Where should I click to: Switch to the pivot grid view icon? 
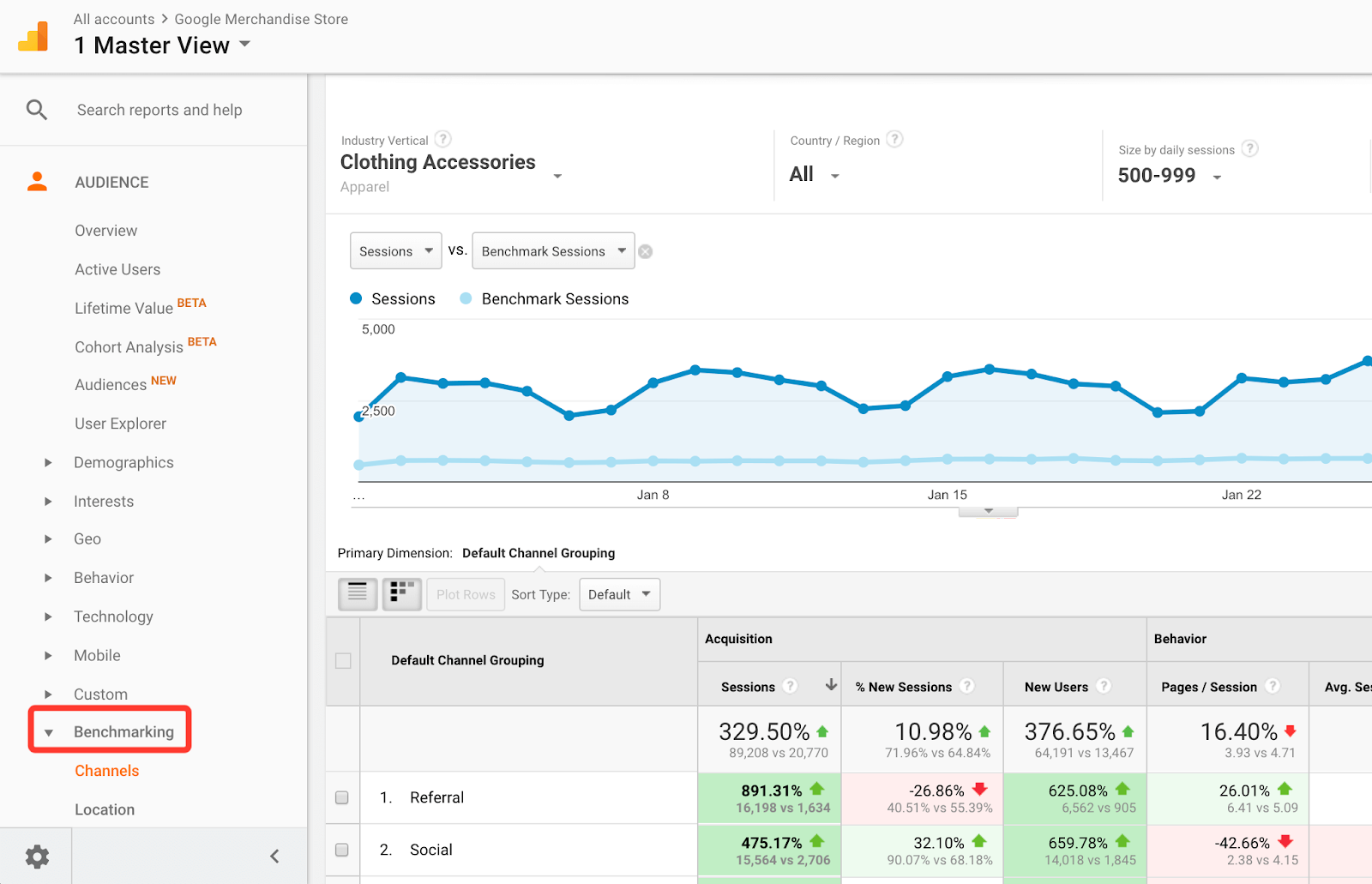(401, 594)
